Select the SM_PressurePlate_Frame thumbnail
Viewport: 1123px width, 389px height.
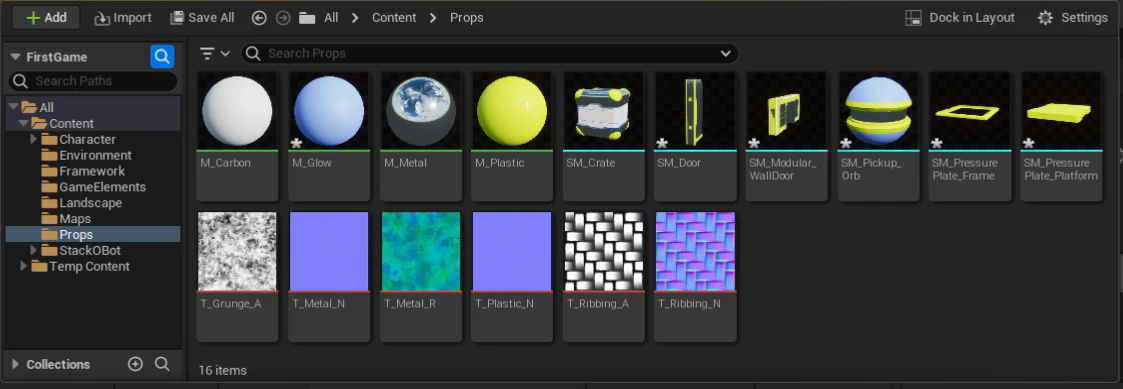(x=970, y=110)
